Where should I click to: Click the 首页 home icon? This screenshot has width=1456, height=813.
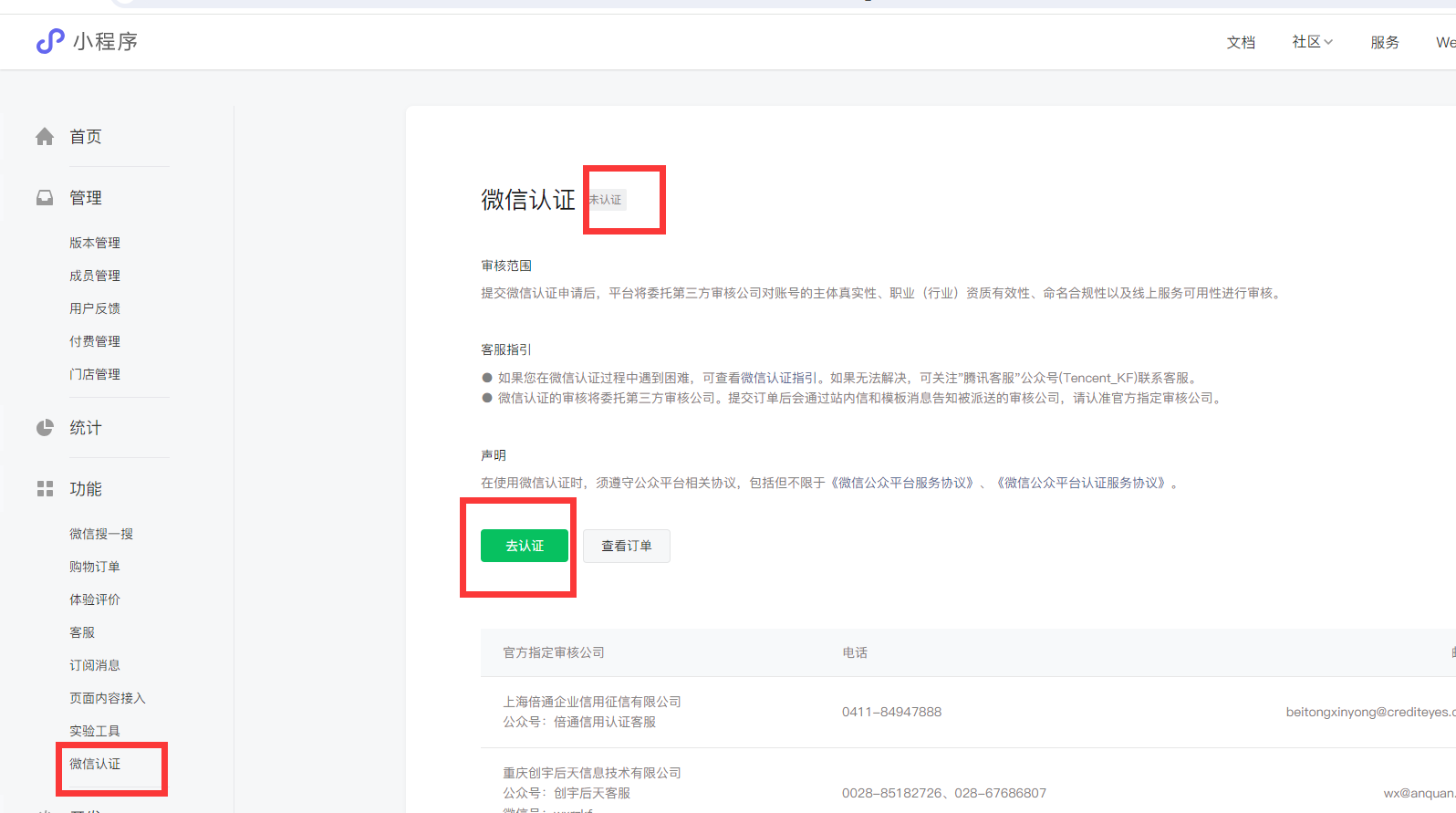click(x=45, y=137)
